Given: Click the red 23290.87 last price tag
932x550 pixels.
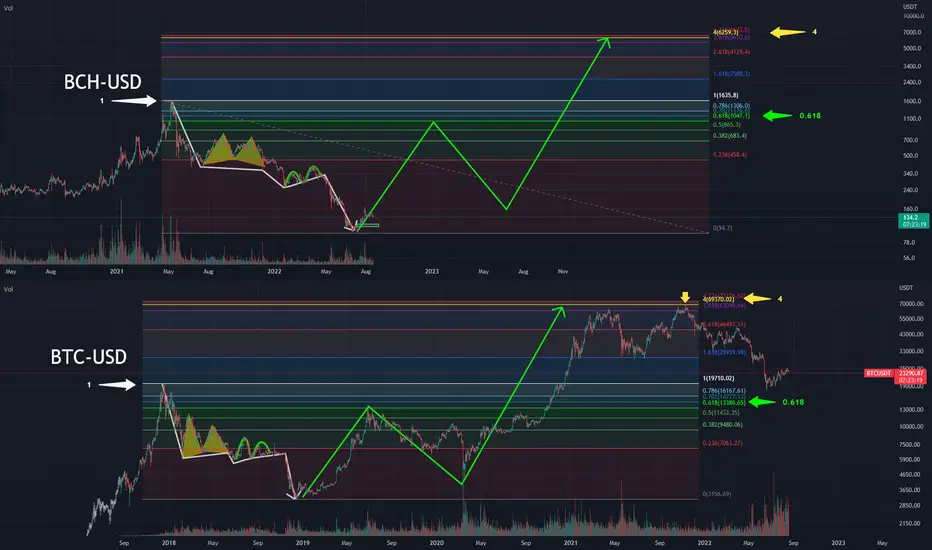Looking at the screenshot, I should pyautogui.click(x=910, y=376).
